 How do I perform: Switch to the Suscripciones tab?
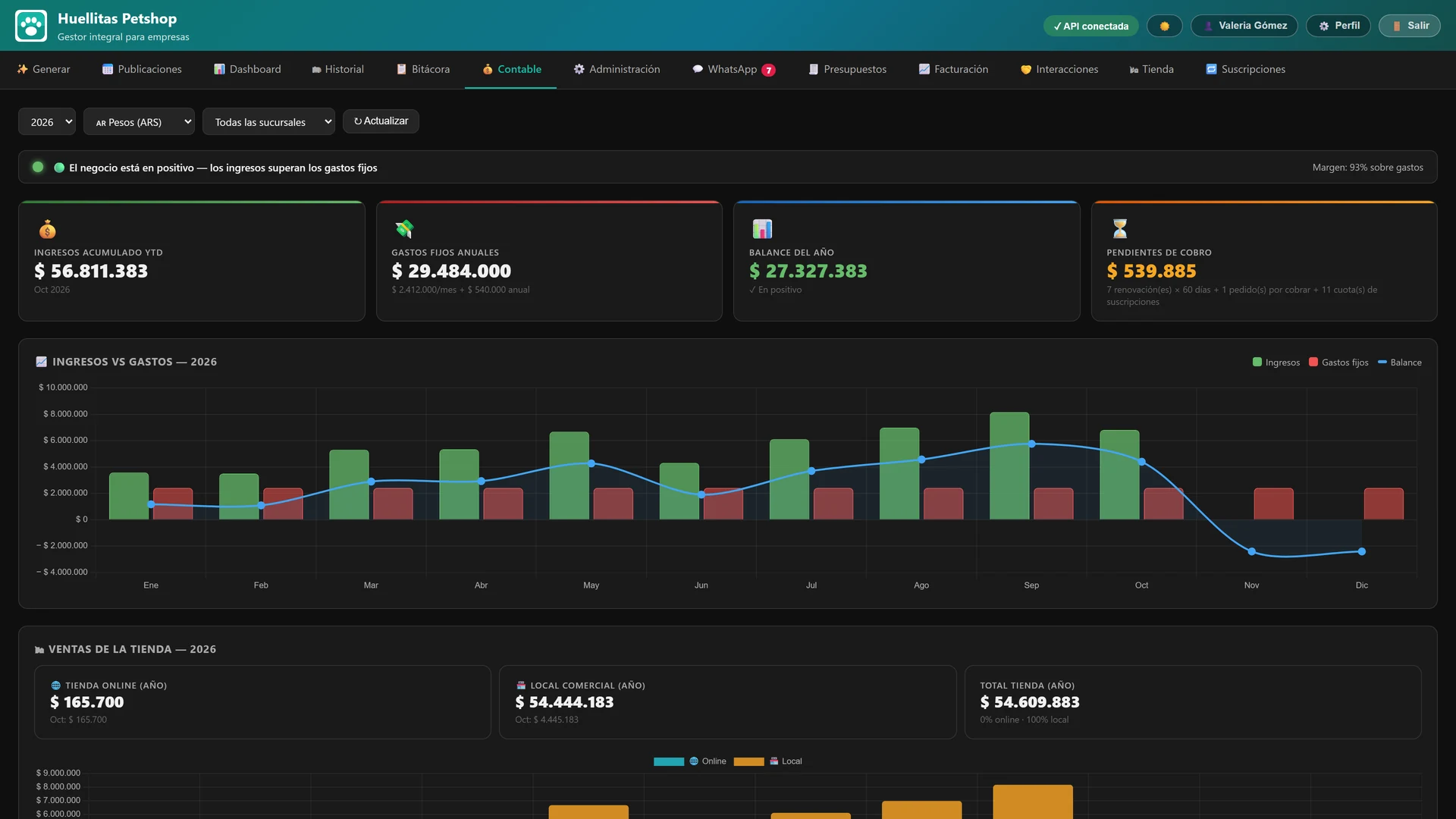pos(1245,69)
